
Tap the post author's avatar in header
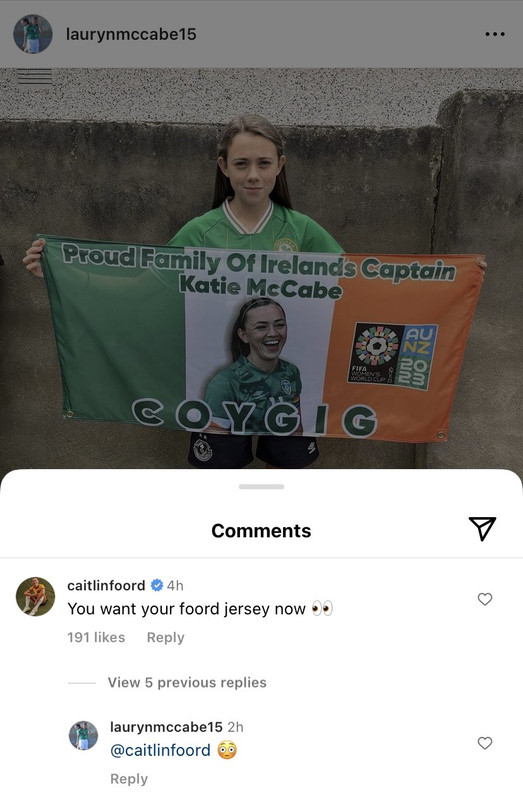(33, 34)
